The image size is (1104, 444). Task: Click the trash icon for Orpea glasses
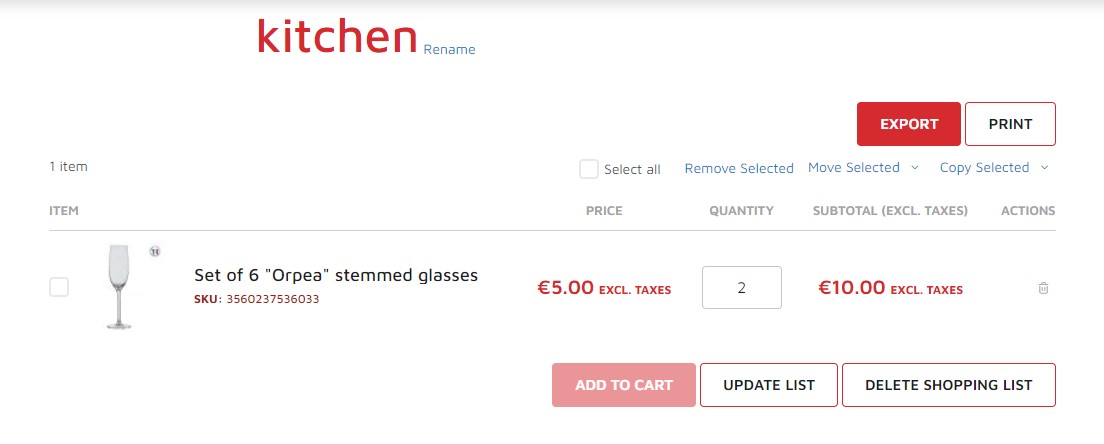1043,288
